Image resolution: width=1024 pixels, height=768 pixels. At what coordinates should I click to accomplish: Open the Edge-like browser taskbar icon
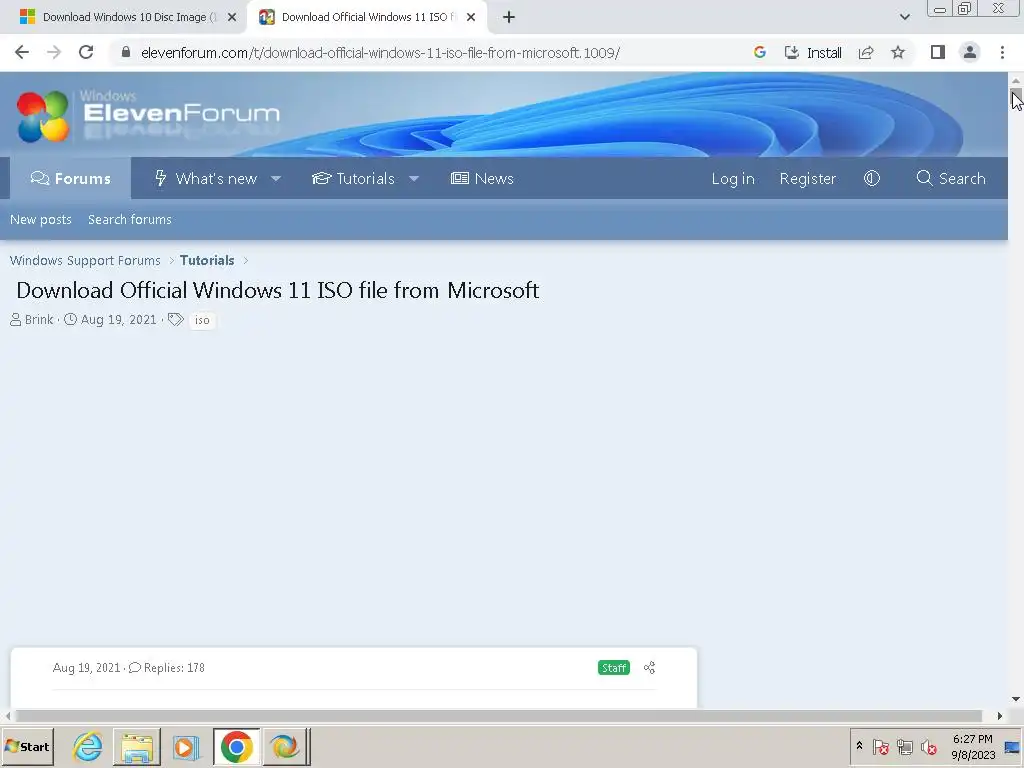coord(285,746)
